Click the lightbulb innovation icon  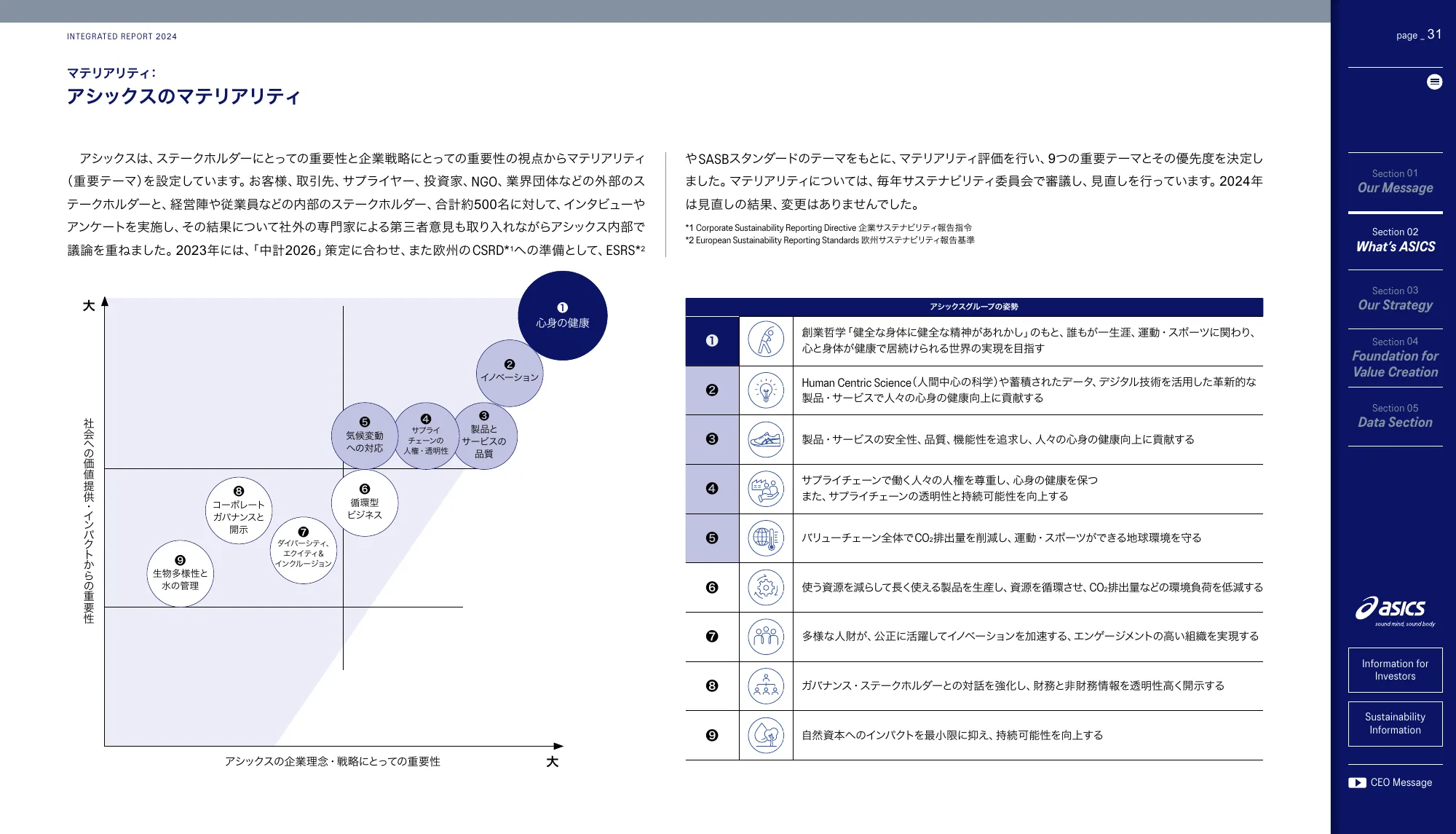766,390
